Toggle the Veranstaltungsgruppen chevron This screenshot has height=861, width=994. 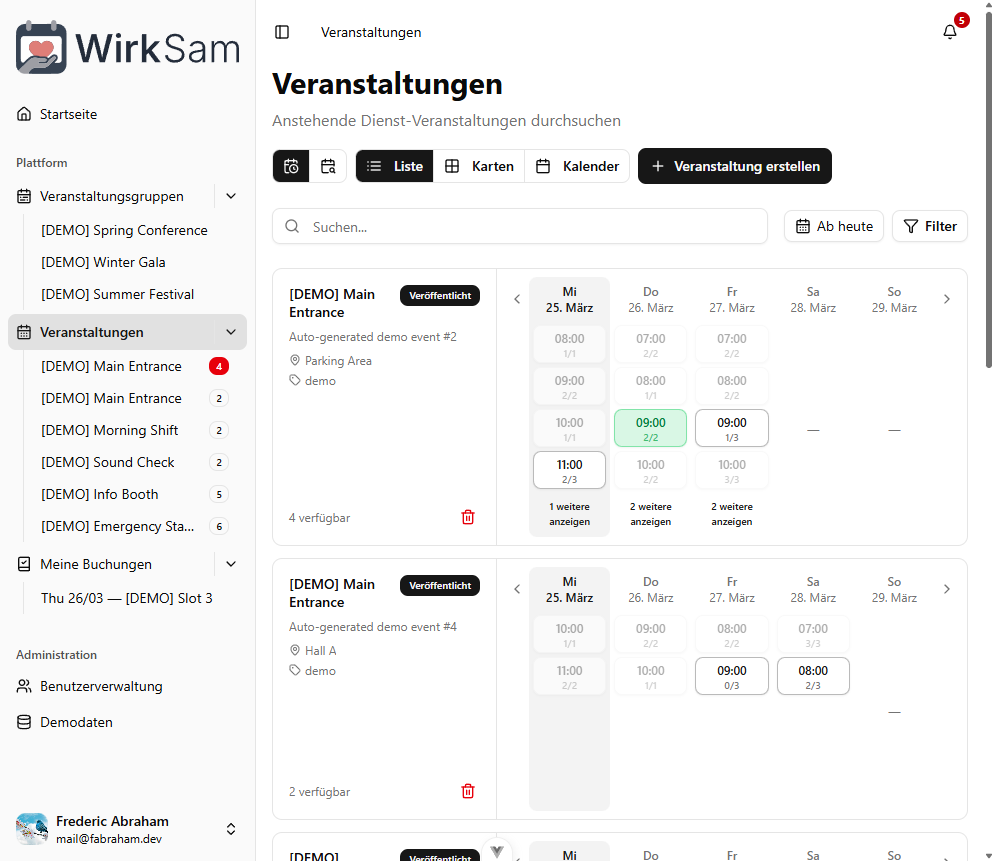231,197
